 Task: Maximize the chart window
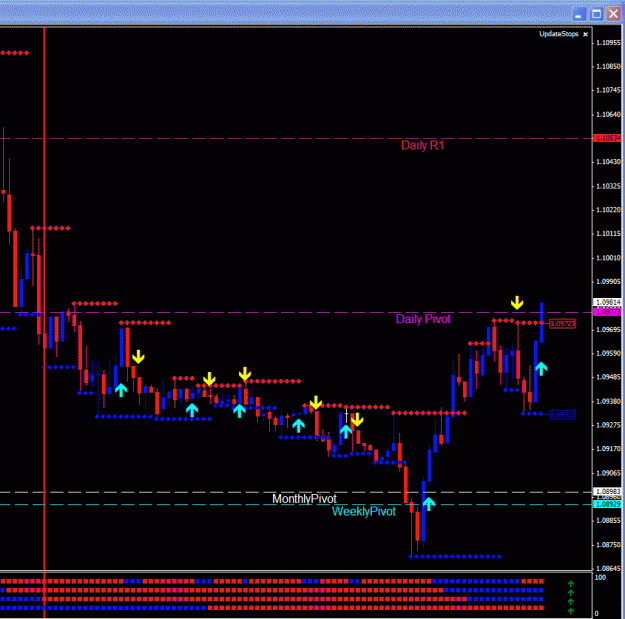(x=596, y=14)
